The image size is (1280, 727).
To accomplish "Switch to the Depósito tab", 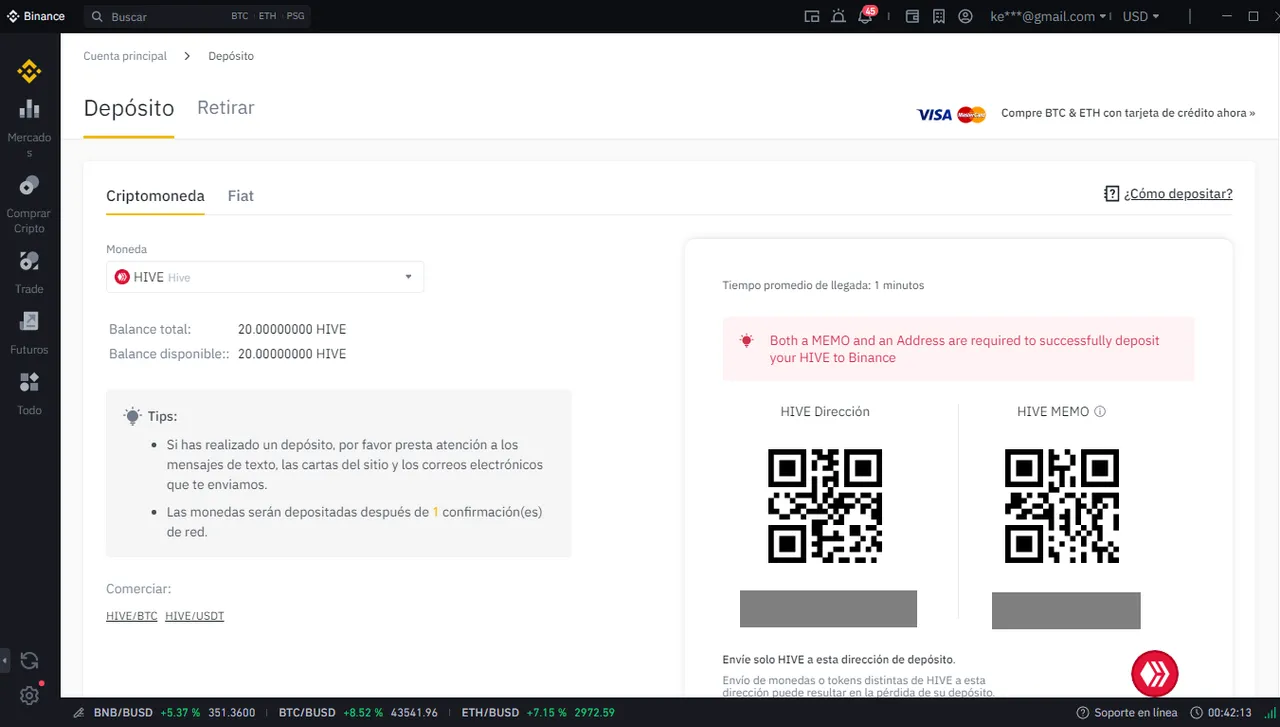I will coord(129,108).
